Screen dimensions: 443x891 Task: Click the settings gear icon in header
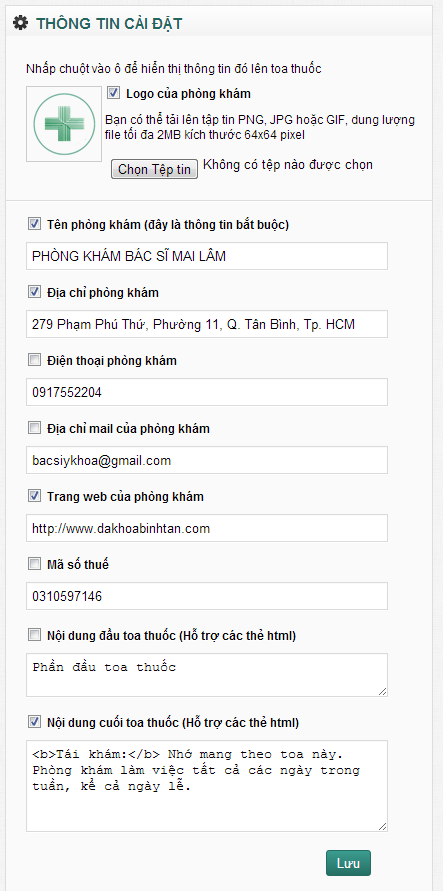(x=20, y=23)
